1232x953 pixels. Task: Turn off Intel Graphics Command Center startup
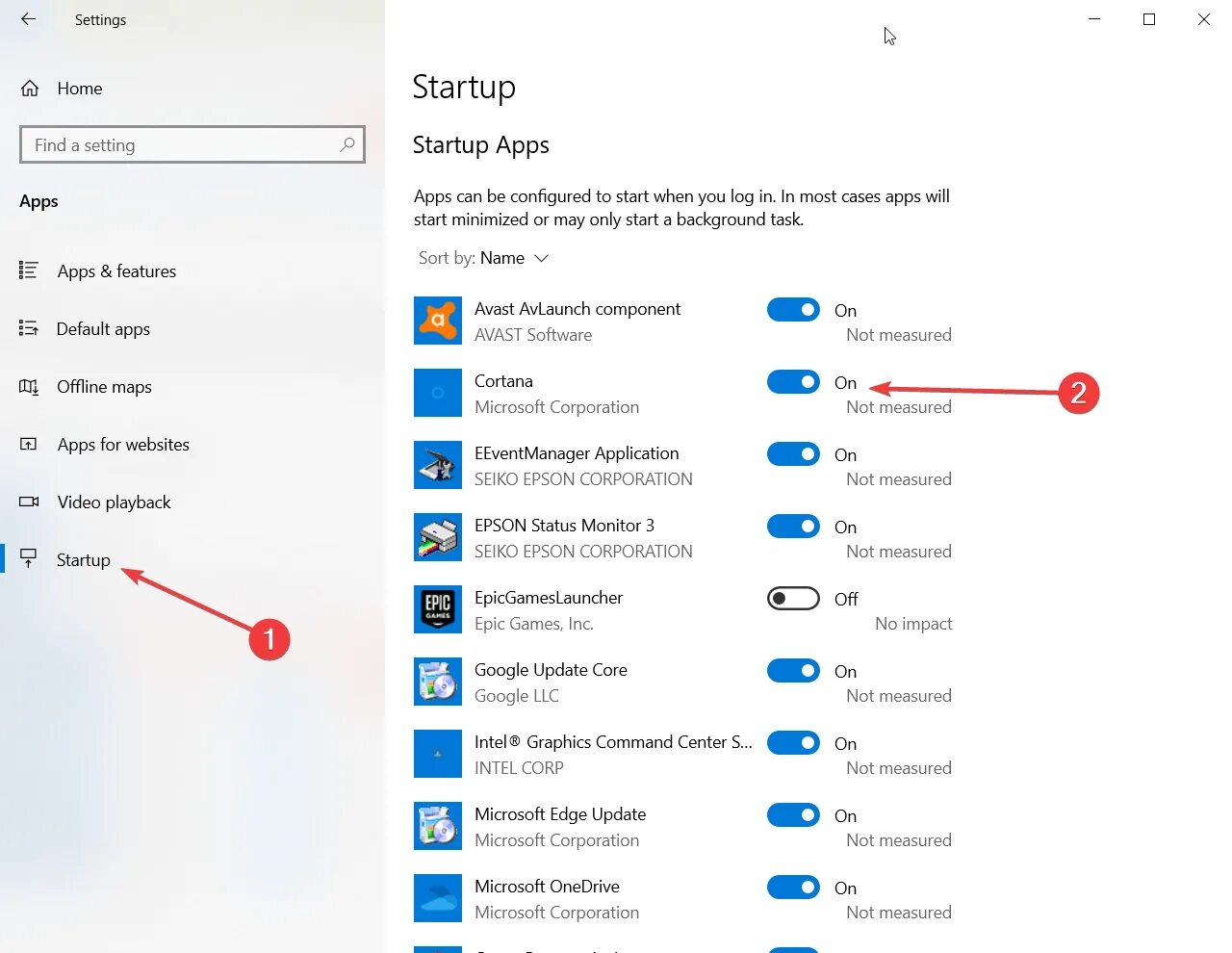click(793, 743)
